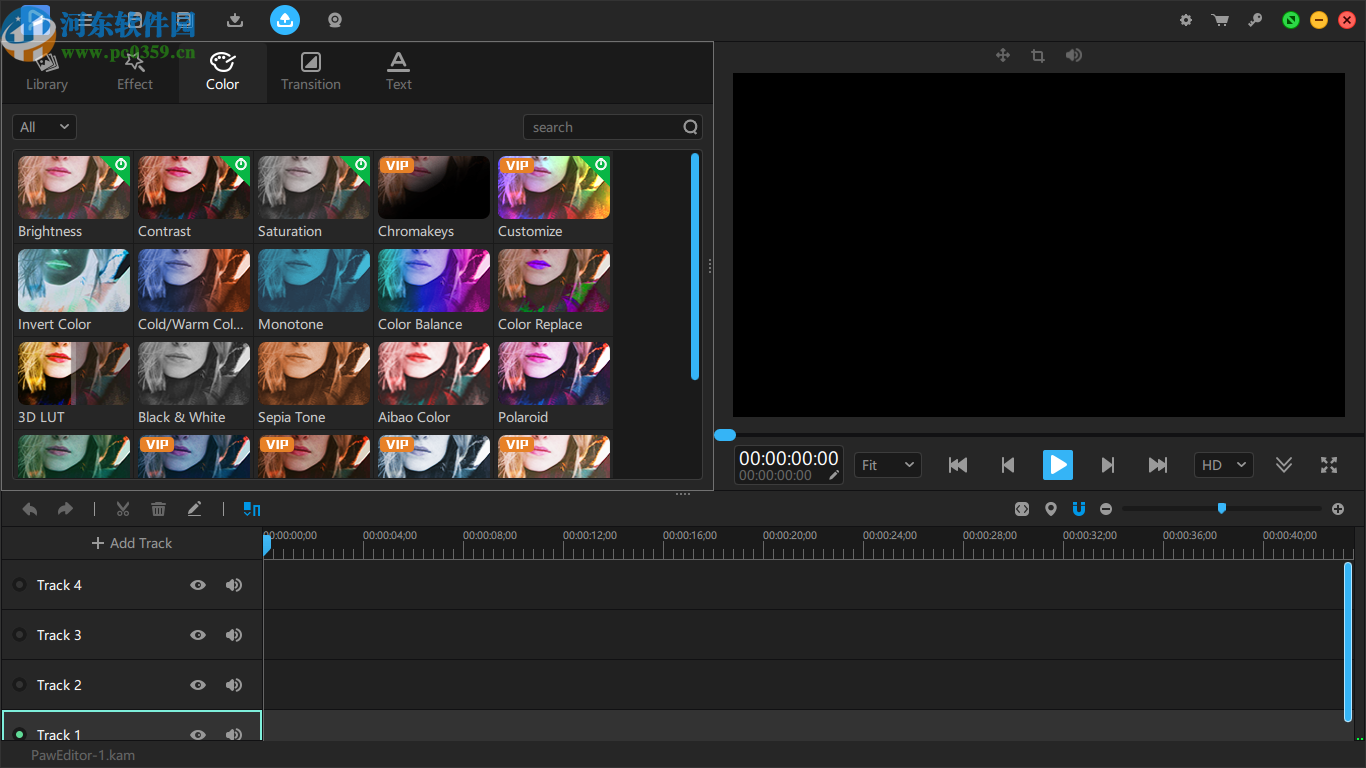Open the shopping cart icon
1366x768 pixels.
pyautogui.click(x=1220, y=20)
